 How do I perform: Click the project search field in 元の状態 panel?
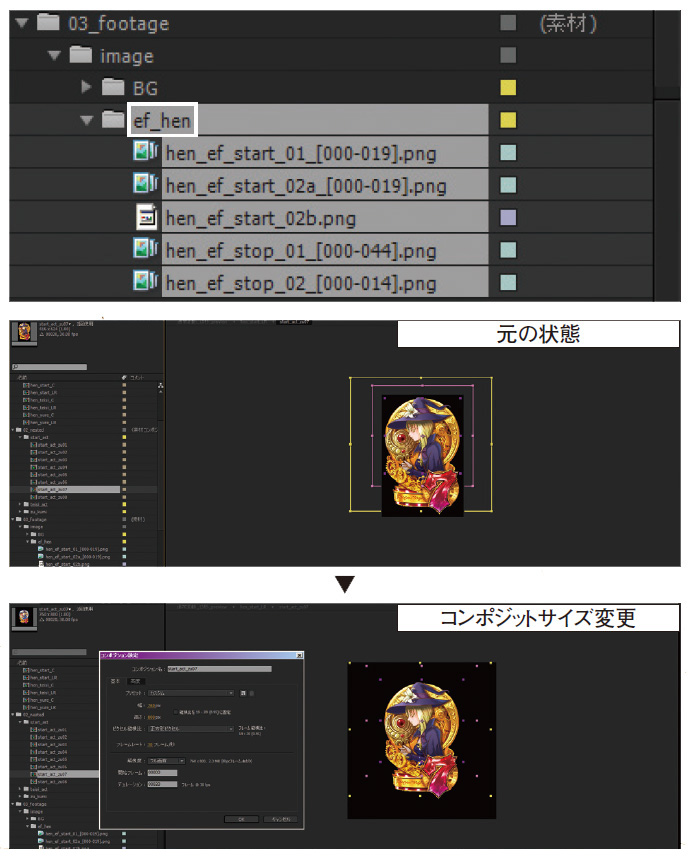49,367
